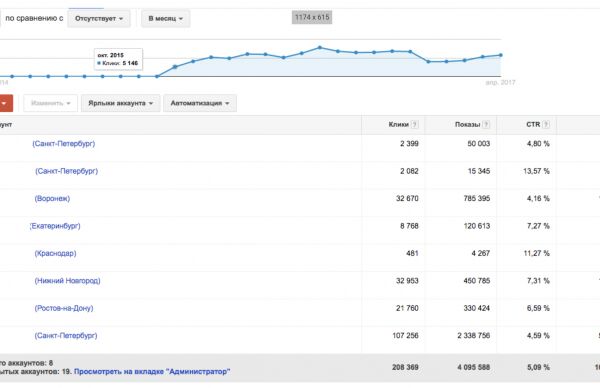This screenshot has height=388, width=600.
Task: Follow the Просмотреть на вкладке Администратор link
Action: 152,372
